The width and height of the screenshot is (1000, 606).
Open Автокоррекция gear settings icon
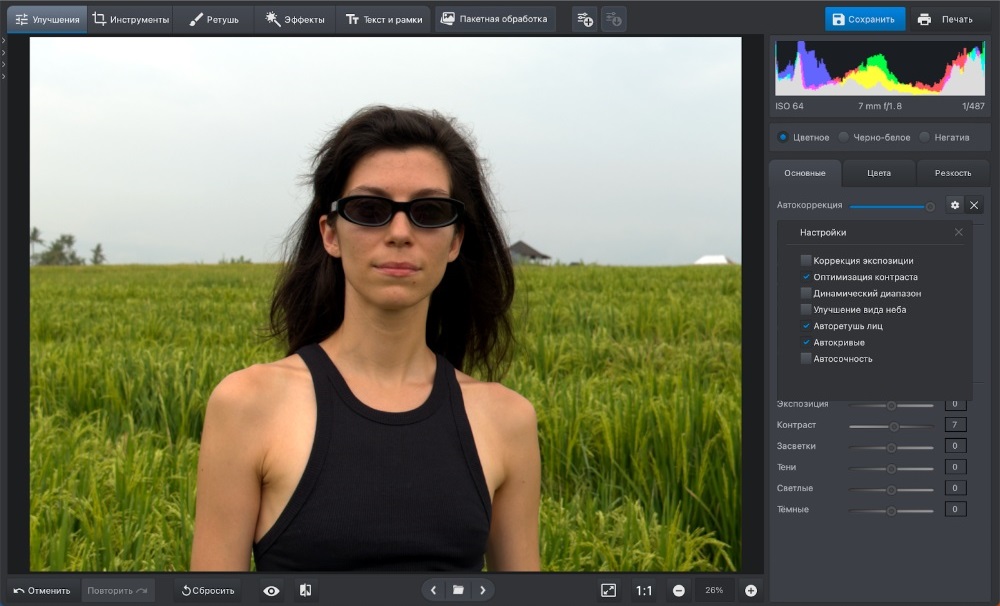pyautogui.click(x=955, y=205)
